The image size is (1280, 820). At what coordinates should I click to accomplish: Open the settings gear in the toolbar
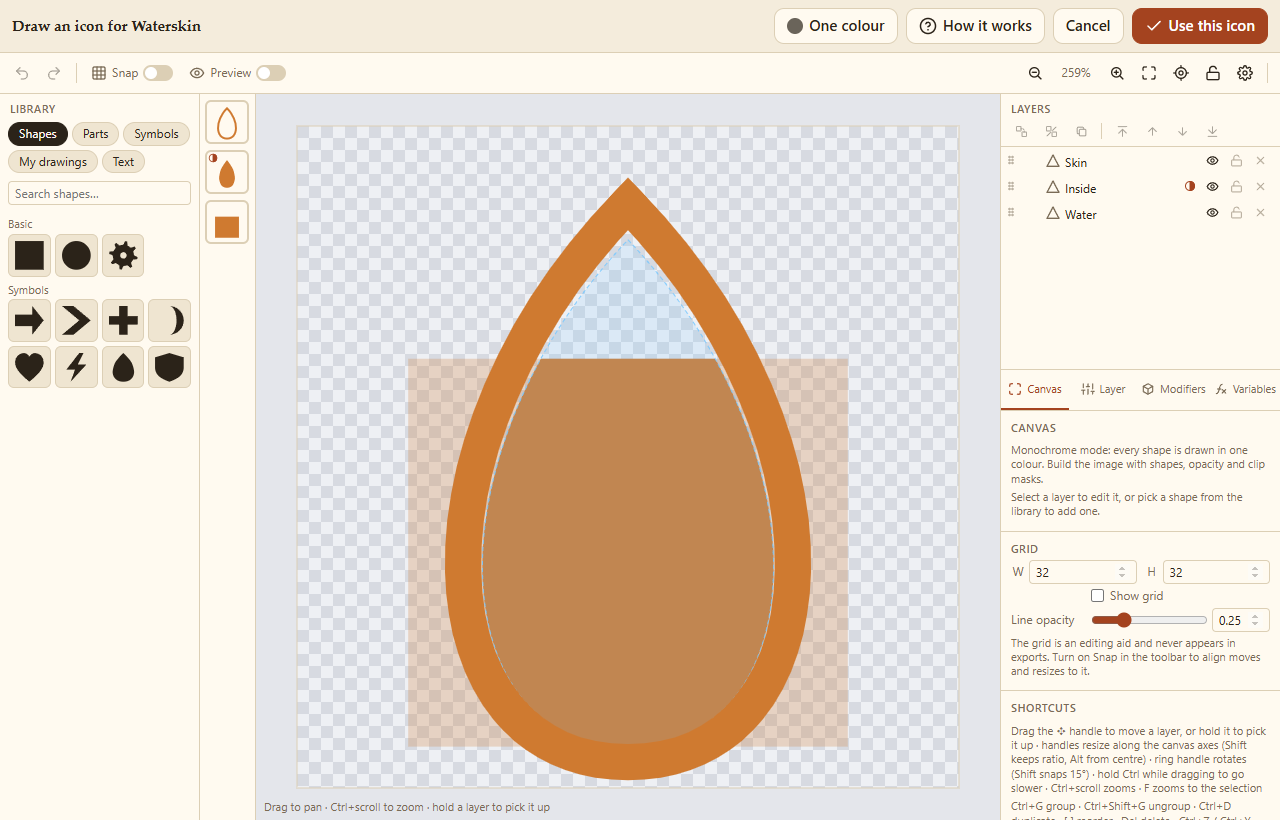tap(1245, 73)
